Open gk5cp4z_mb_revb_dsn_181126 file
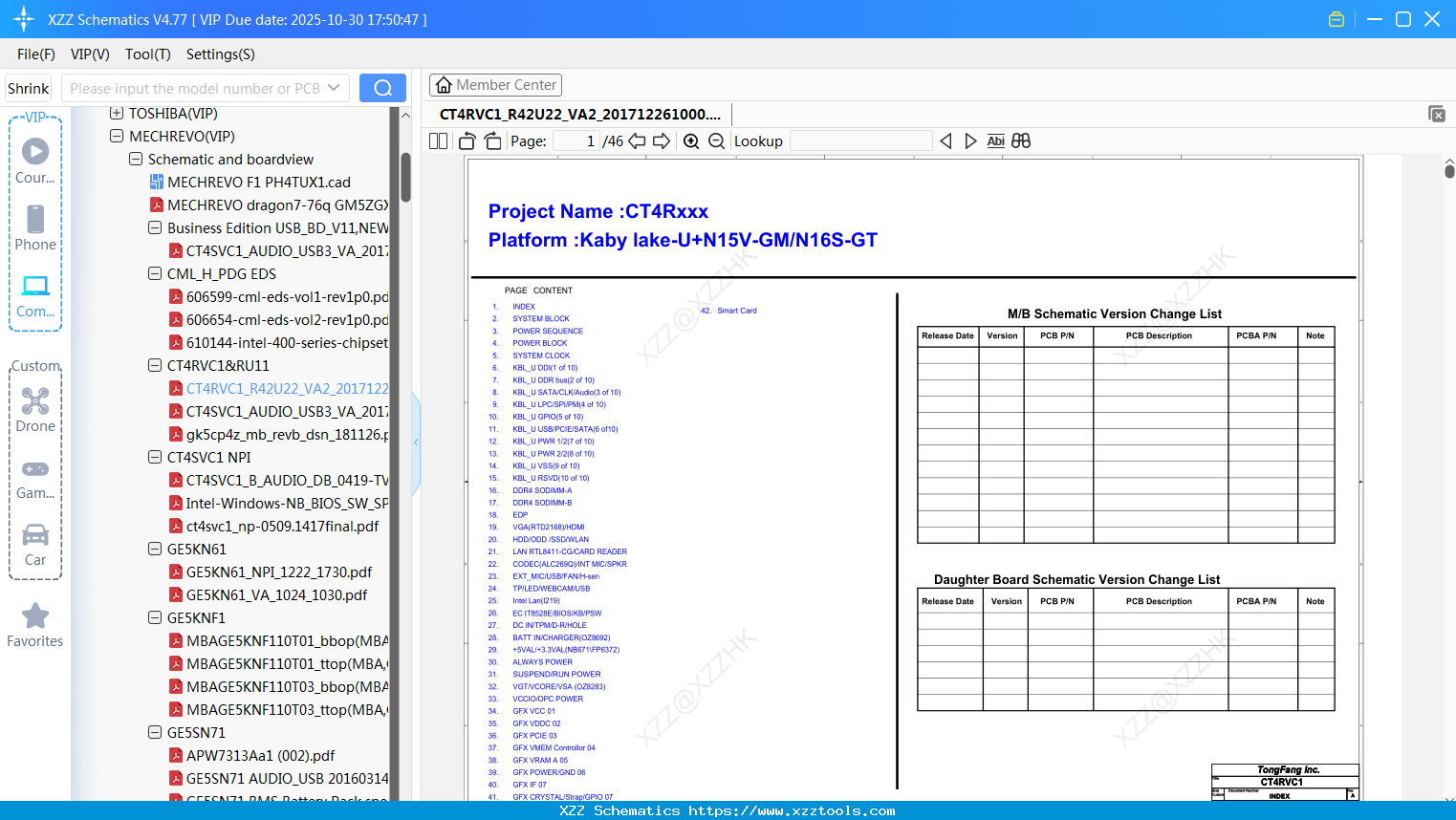Viewport: 1456px width, 820px height. [278, 435]
